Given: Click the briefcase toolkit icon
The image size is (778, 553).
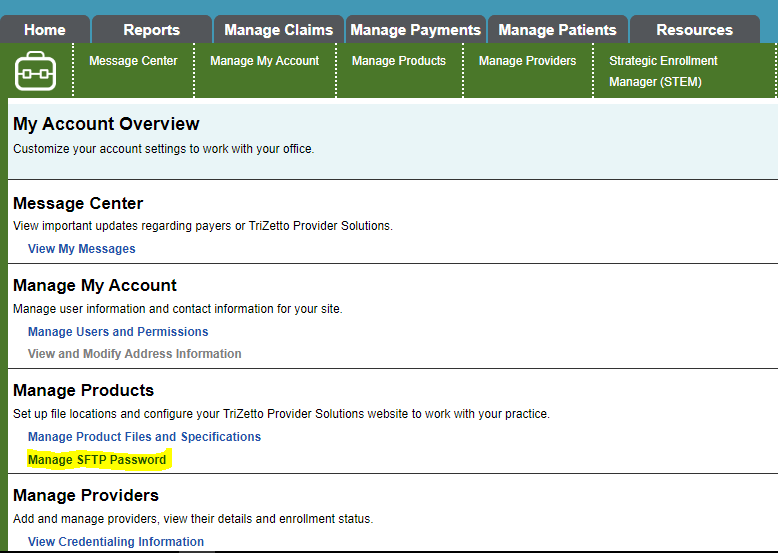Looking at the screenshot, I should (x=35, y=71).
